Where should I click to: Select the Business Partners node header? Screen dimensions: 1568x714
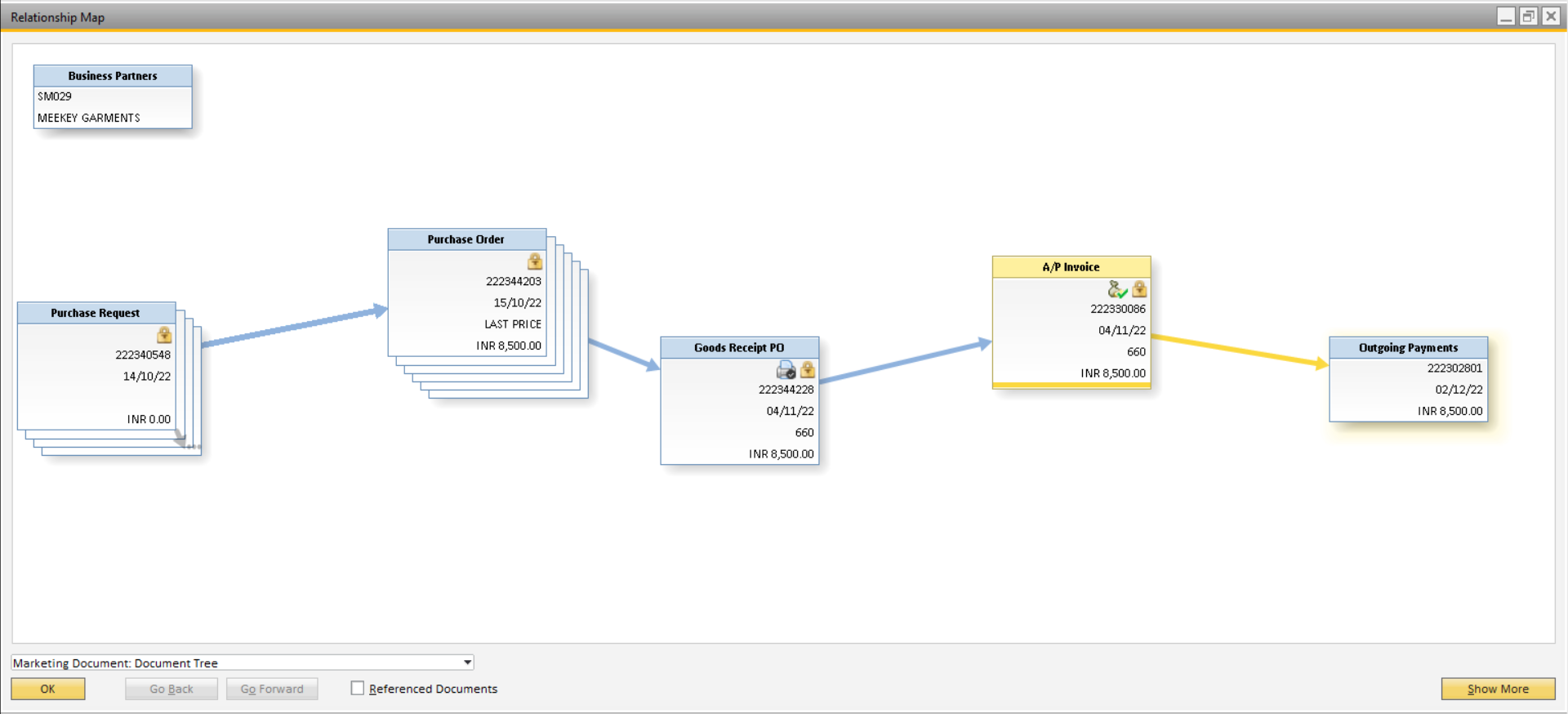tap(113, 76)
